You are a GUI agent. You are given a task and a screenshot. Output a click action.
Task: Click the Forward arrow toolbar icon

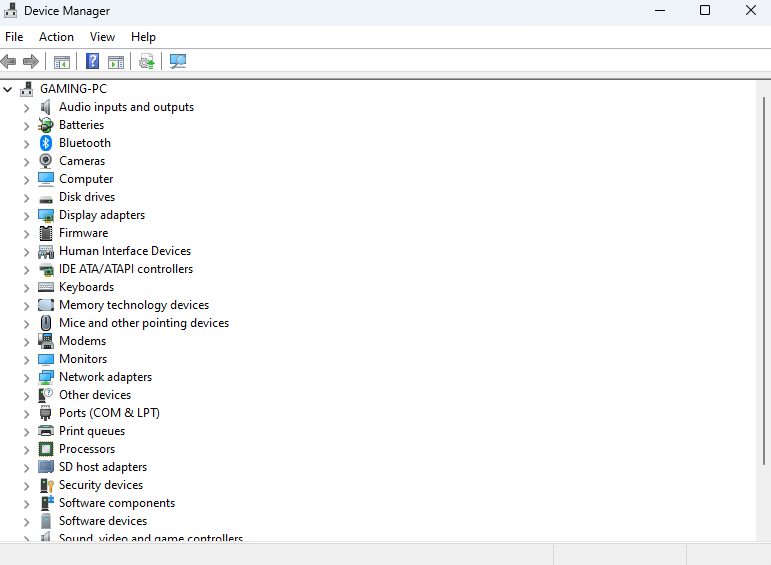30,61
